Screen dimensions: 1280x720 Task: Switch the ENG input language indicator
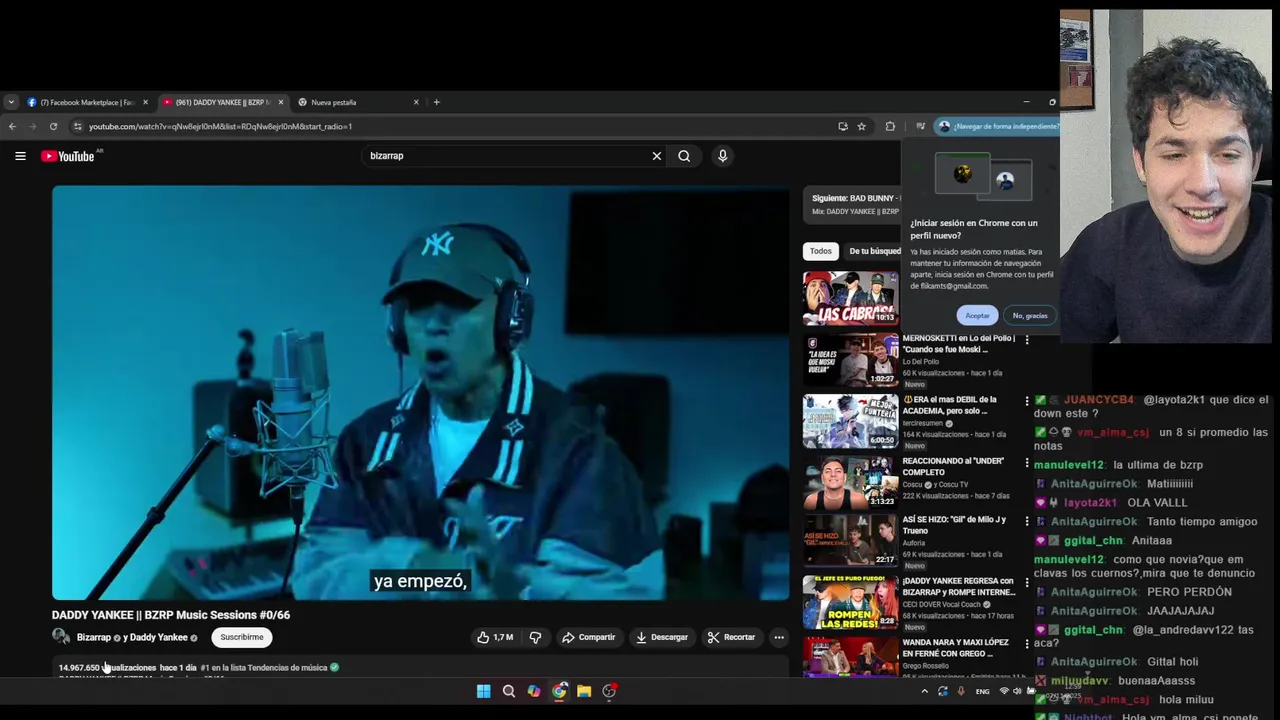tap(982, 691)
